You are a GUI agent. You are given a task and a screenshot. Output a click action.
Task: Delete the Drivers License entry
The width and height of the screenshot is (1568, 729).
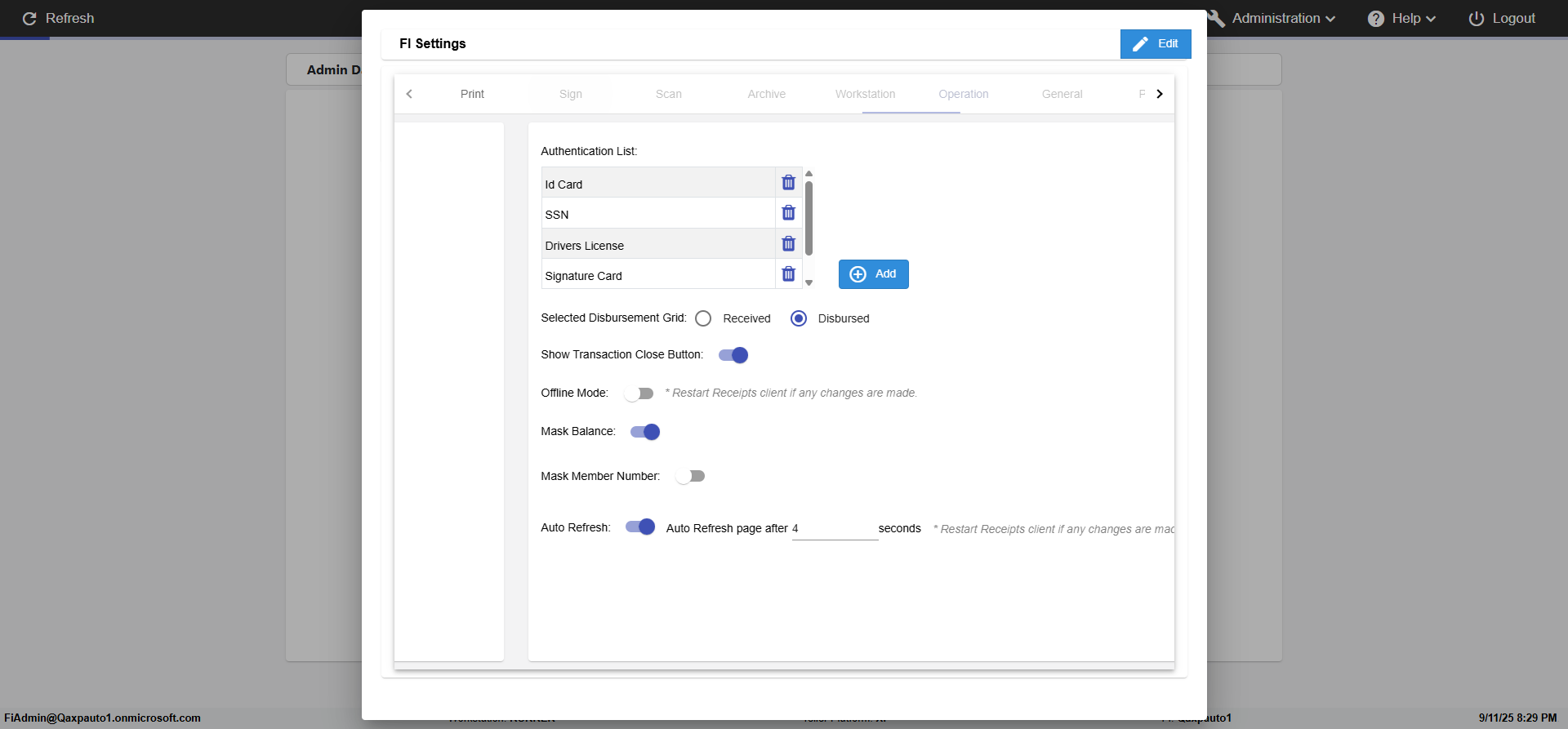pos(788,244)
